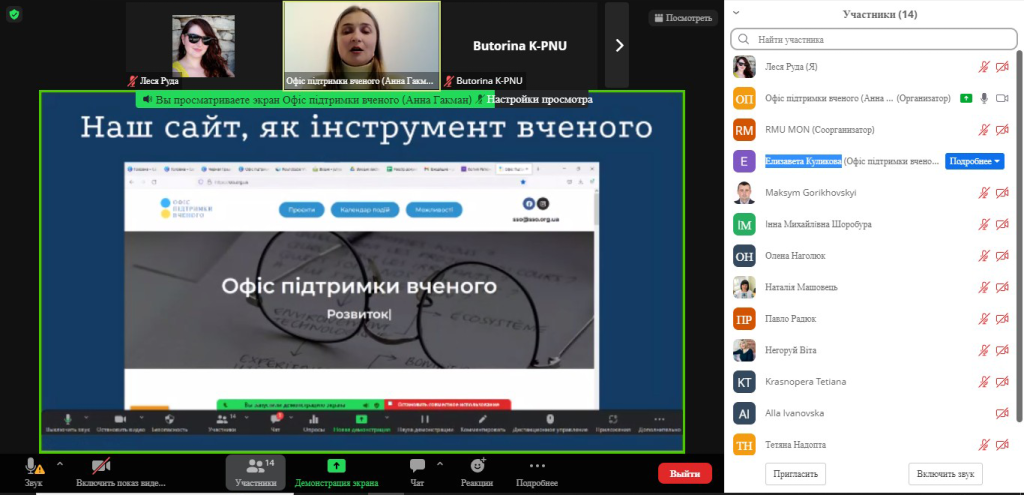Start screen sharing with Демонстрация экрана
The image size is (1024, 495).
click(x=336, y=471)
